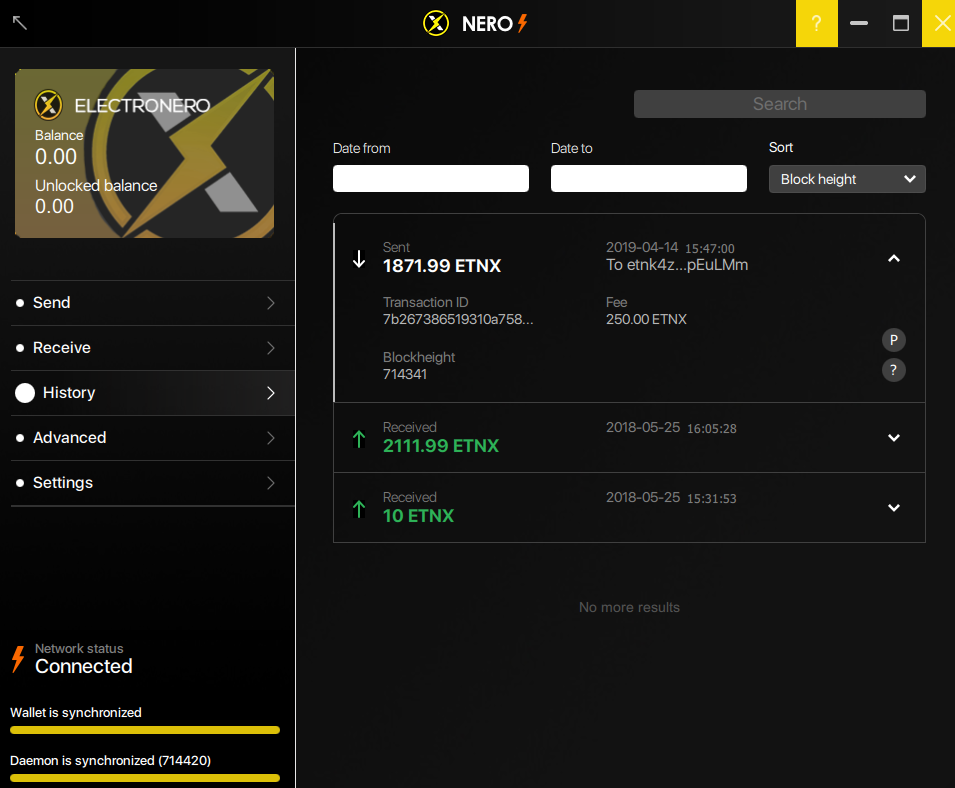955x788 pixels.
Task: Open the Receive menu item
Action: [x=153, y=348]
